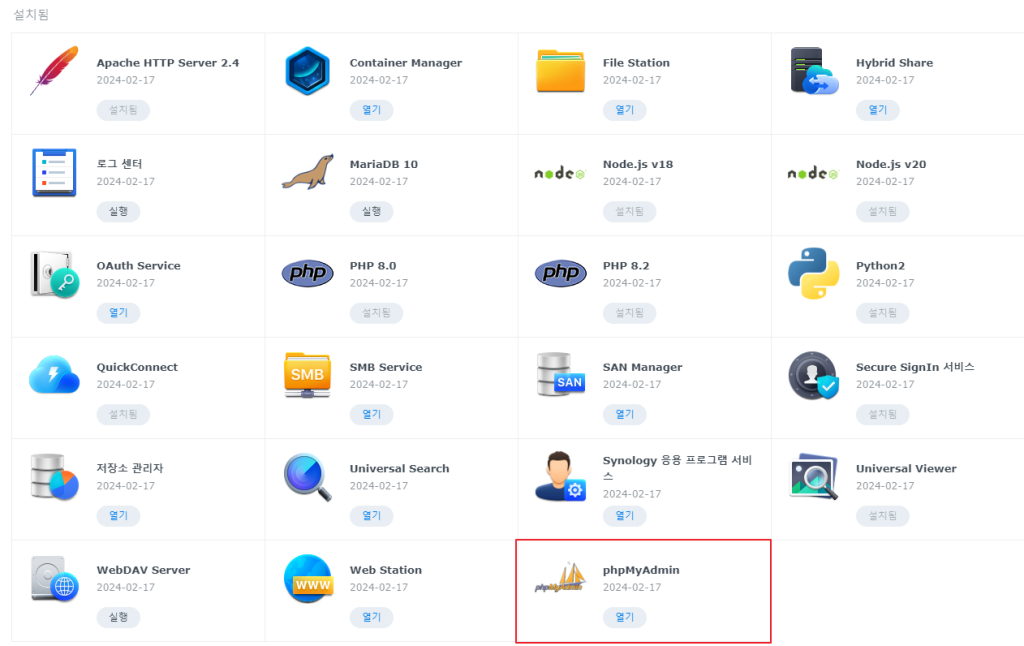
Task: Click the Hybrid Share server icon
Action: coord(814,71)
